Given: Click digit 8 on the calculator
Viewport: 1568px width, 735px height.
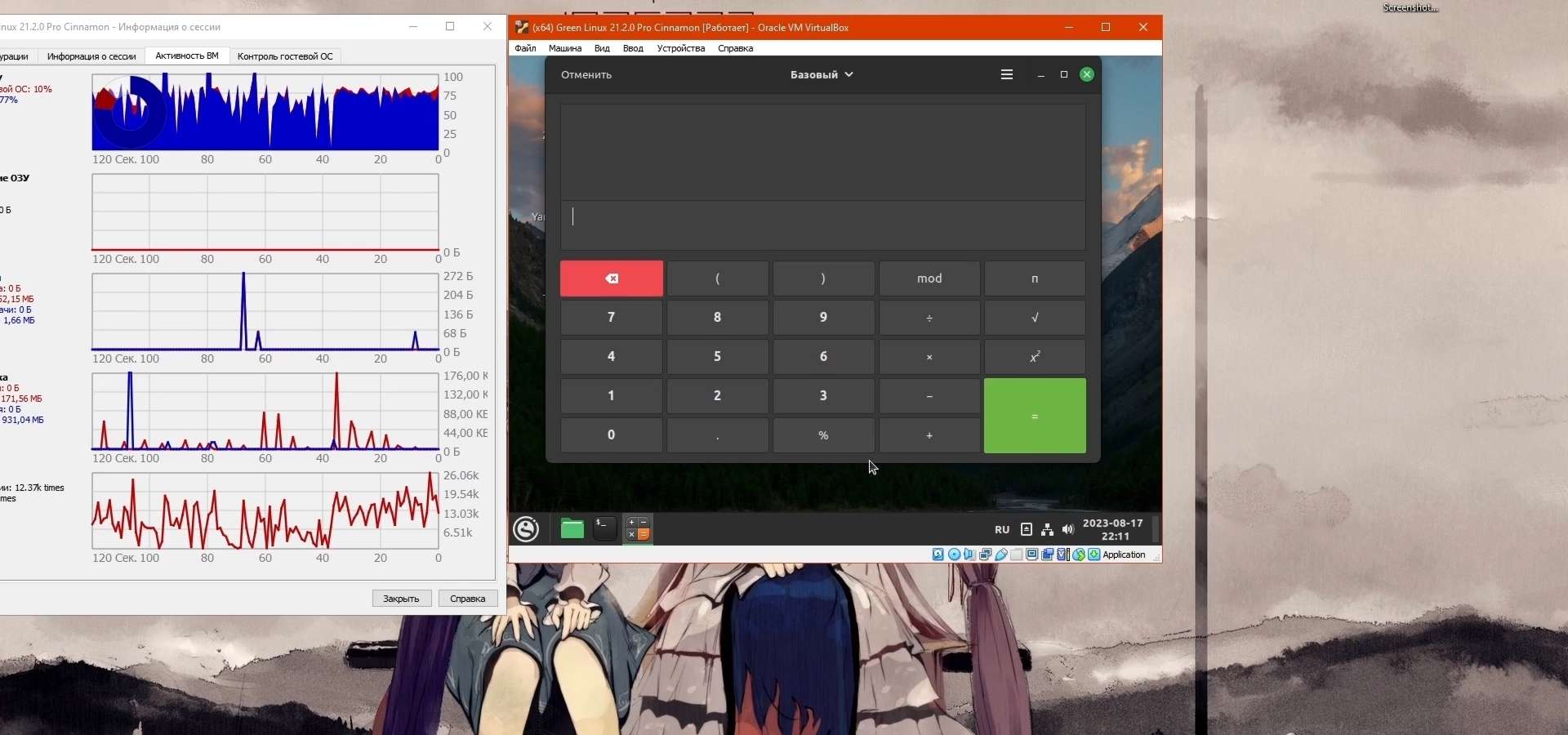Looking at the screenshot, I should 718,318.
